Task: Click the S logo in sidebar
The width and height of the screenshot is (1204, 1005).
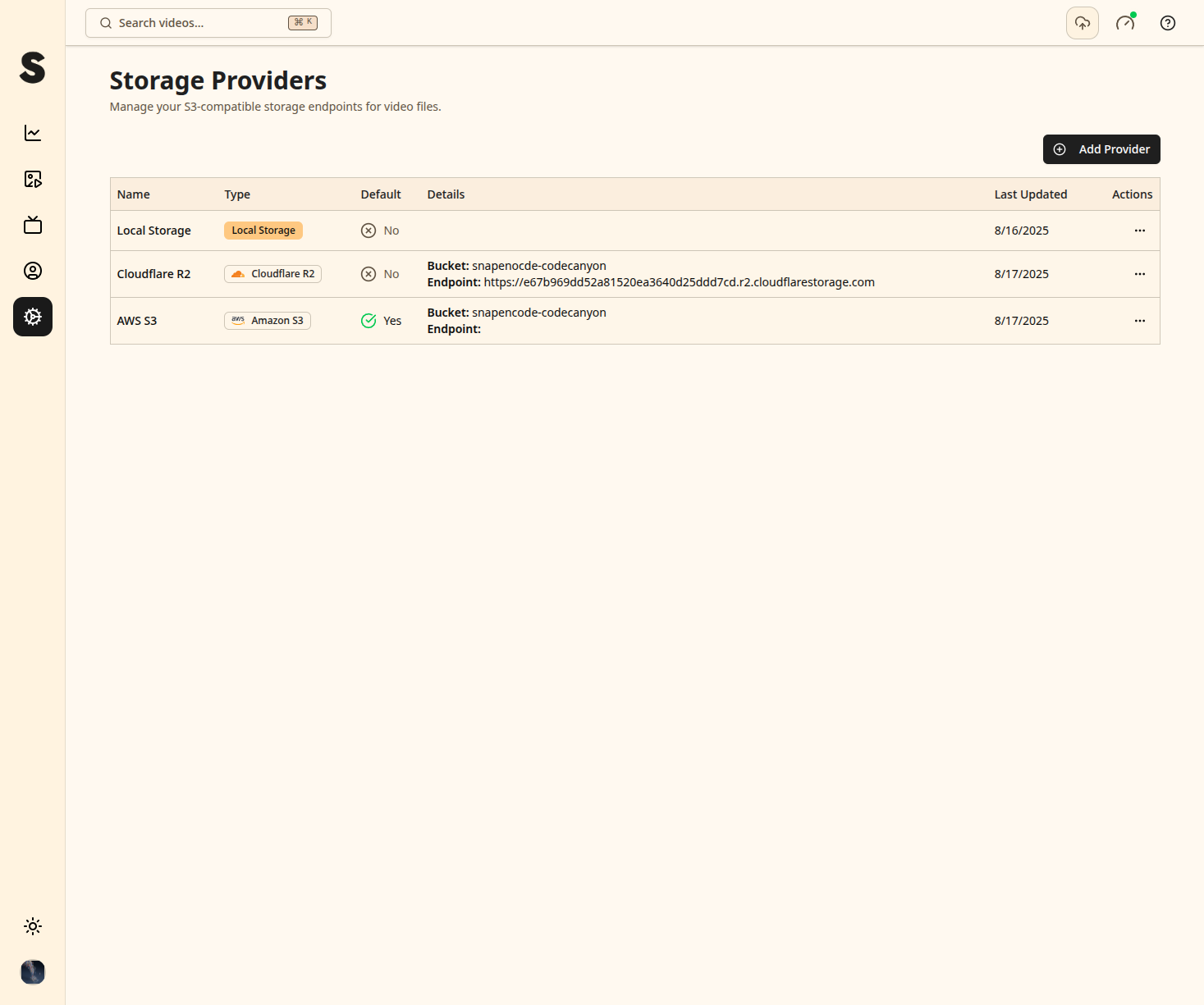Action: tap(33, 67)
